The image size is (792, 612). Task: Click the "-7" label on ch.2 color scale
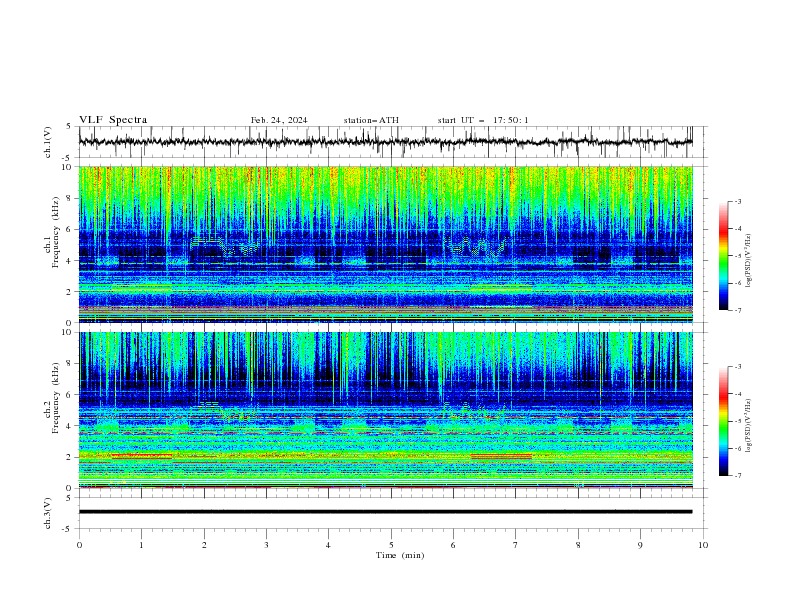coord(737,476)
